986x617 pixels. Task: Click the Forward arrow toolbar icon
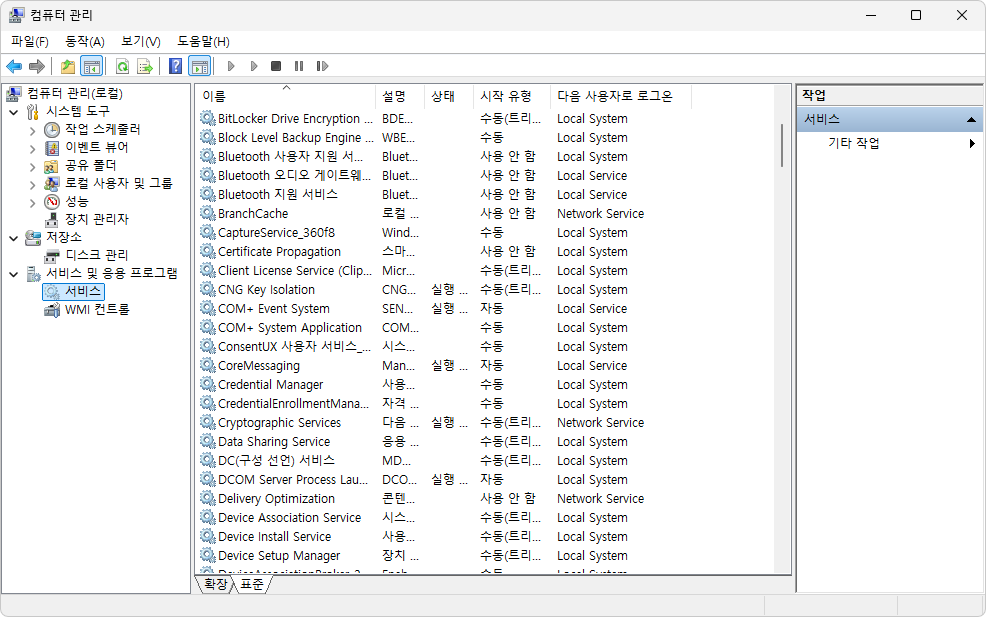[37, 66]
